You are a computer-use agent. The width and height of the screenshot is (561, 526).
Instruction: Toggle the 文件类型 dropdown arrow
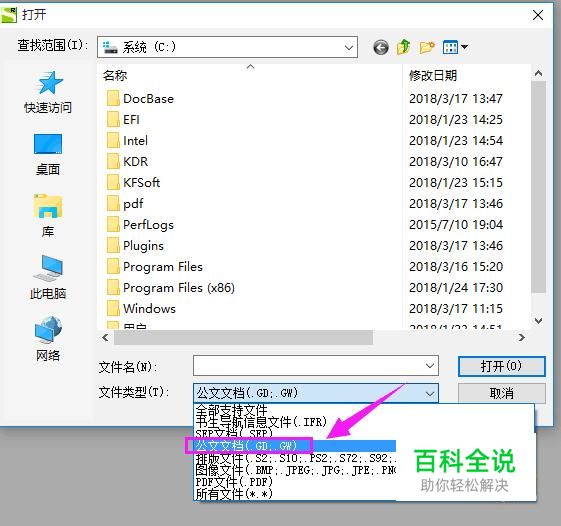[430, 394]
